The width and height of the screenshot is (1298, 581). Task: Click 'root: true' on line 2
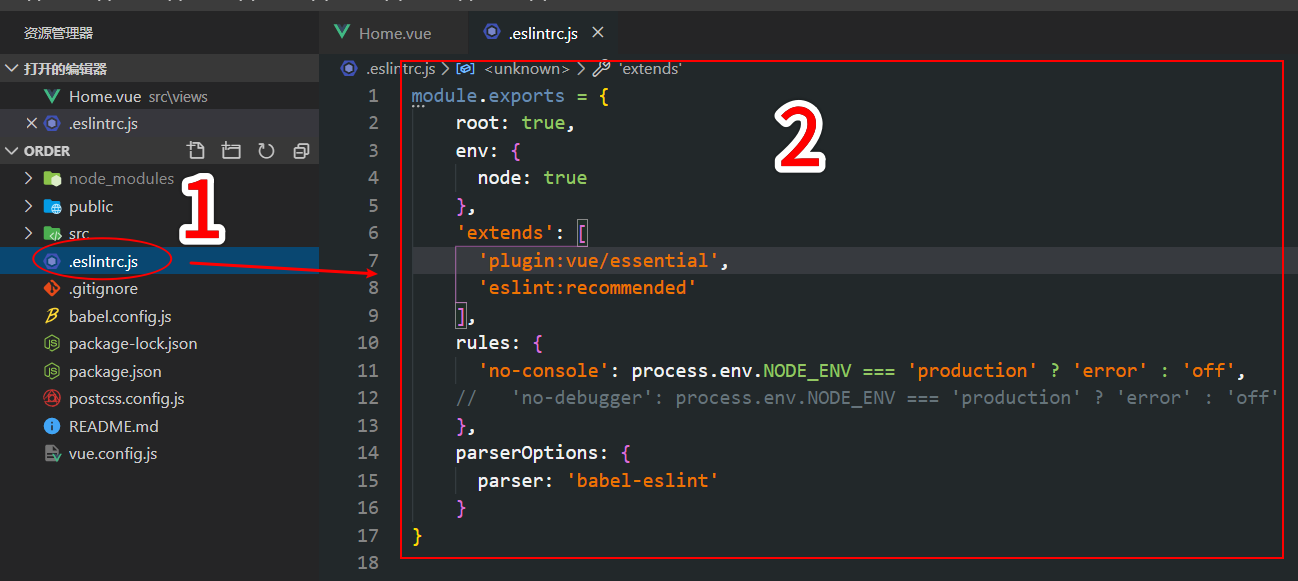pos(511,124)
